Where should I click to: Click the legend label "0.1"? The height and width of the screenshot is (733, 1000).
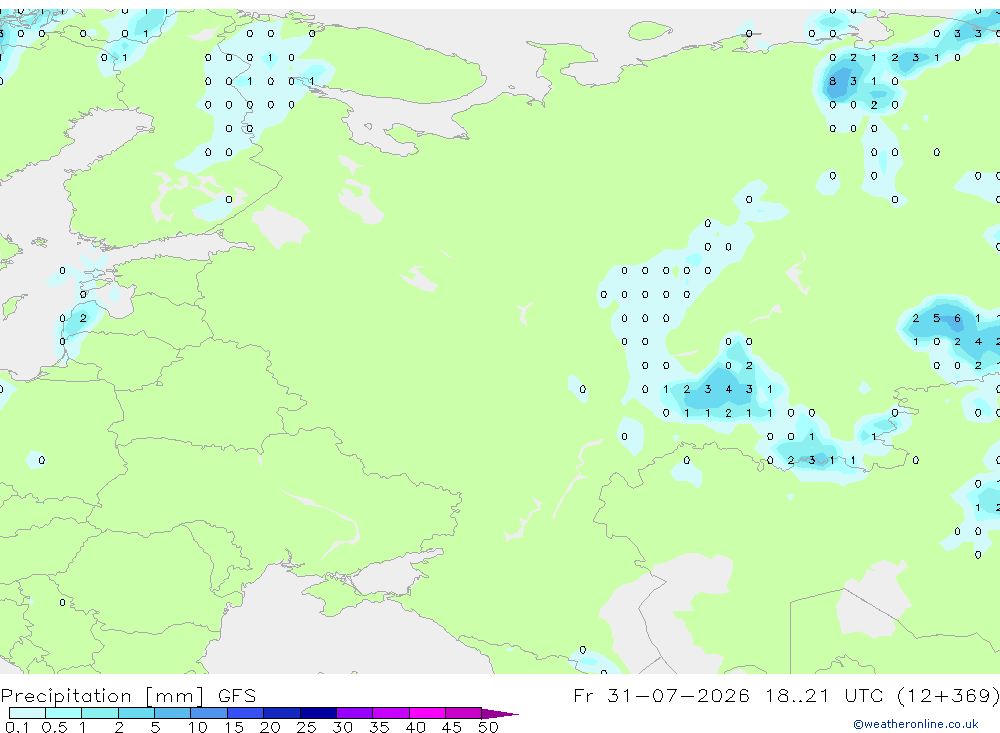pyautogui.click(x=17, y=727)
